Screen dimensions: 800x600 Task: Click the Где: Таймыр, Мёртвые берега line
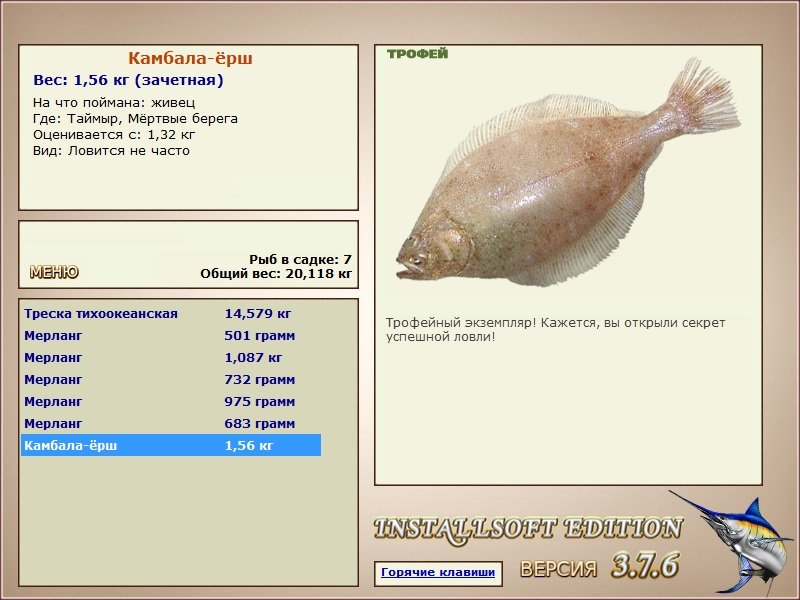coord(135,119)
